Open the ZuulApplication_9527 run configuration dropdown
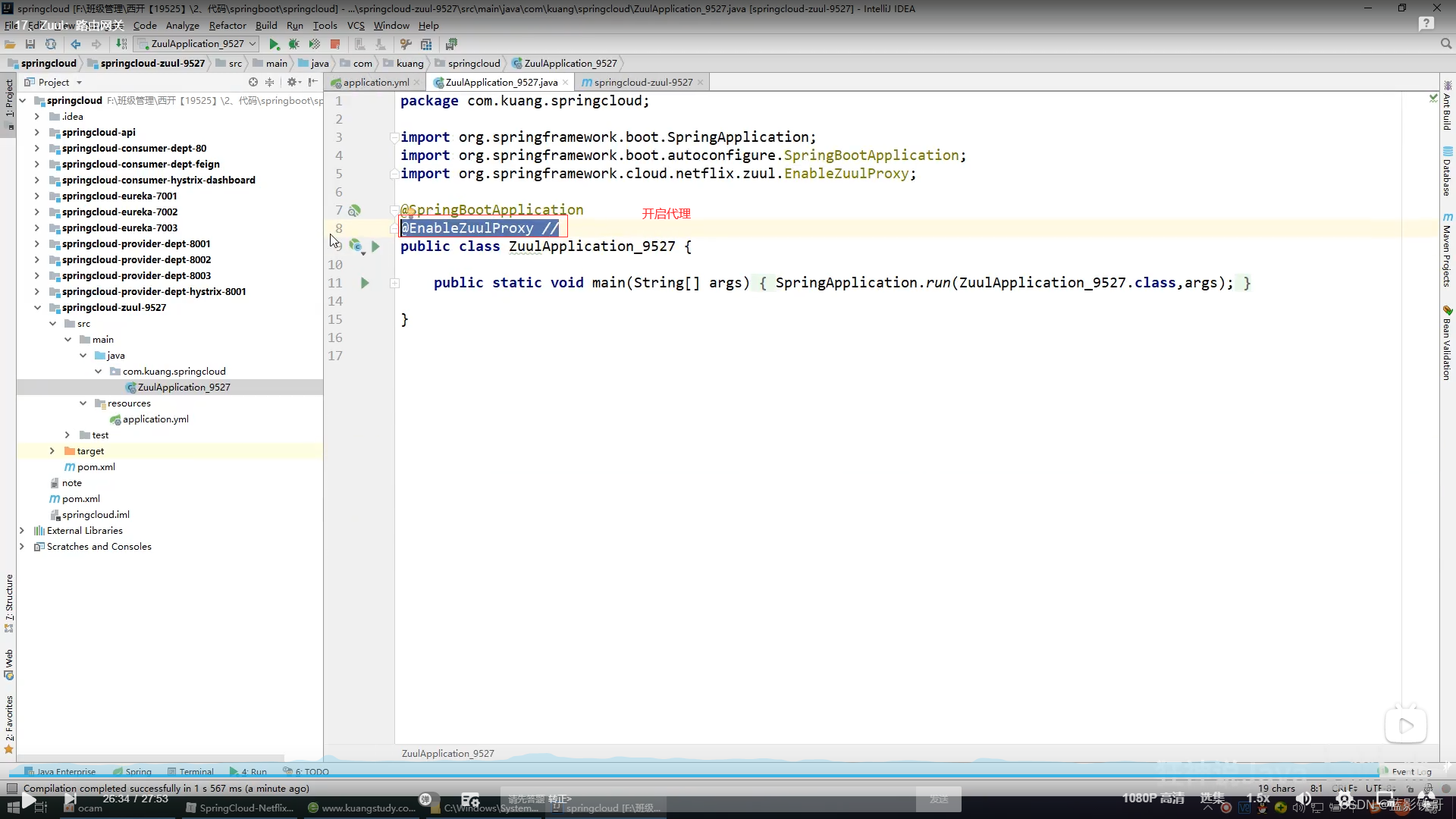The height and width of the screenshot is (819, 1456). 196,44
